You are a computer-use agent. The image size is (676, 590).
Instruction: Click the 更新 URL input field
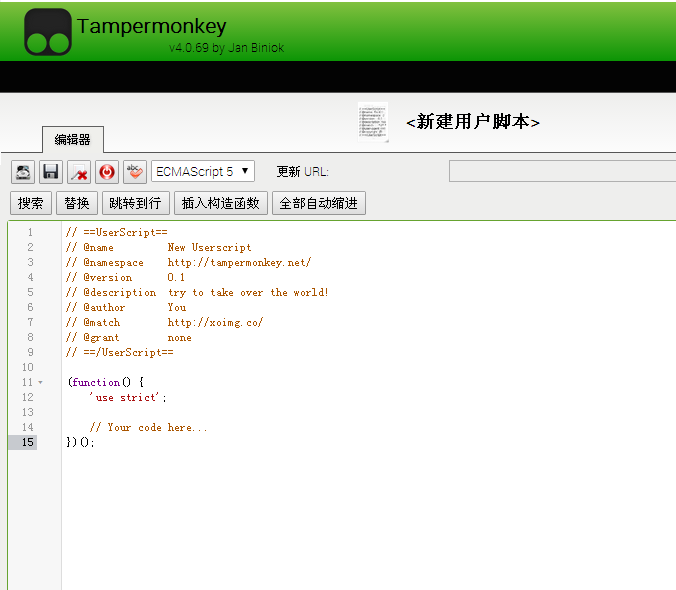click(562, 172)
